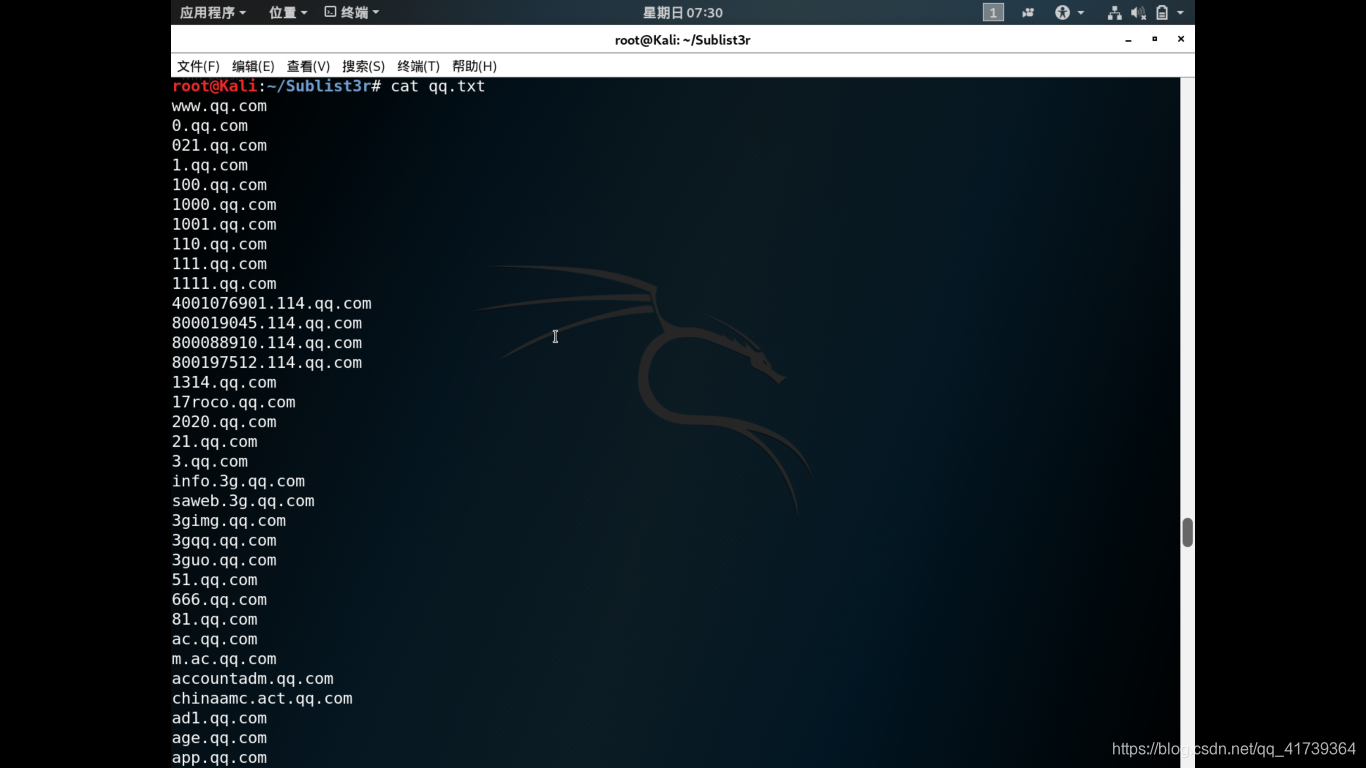Screen dimensions: 1366x768
Task: Click the line 111.qq.com
Action: pos(219,264)
